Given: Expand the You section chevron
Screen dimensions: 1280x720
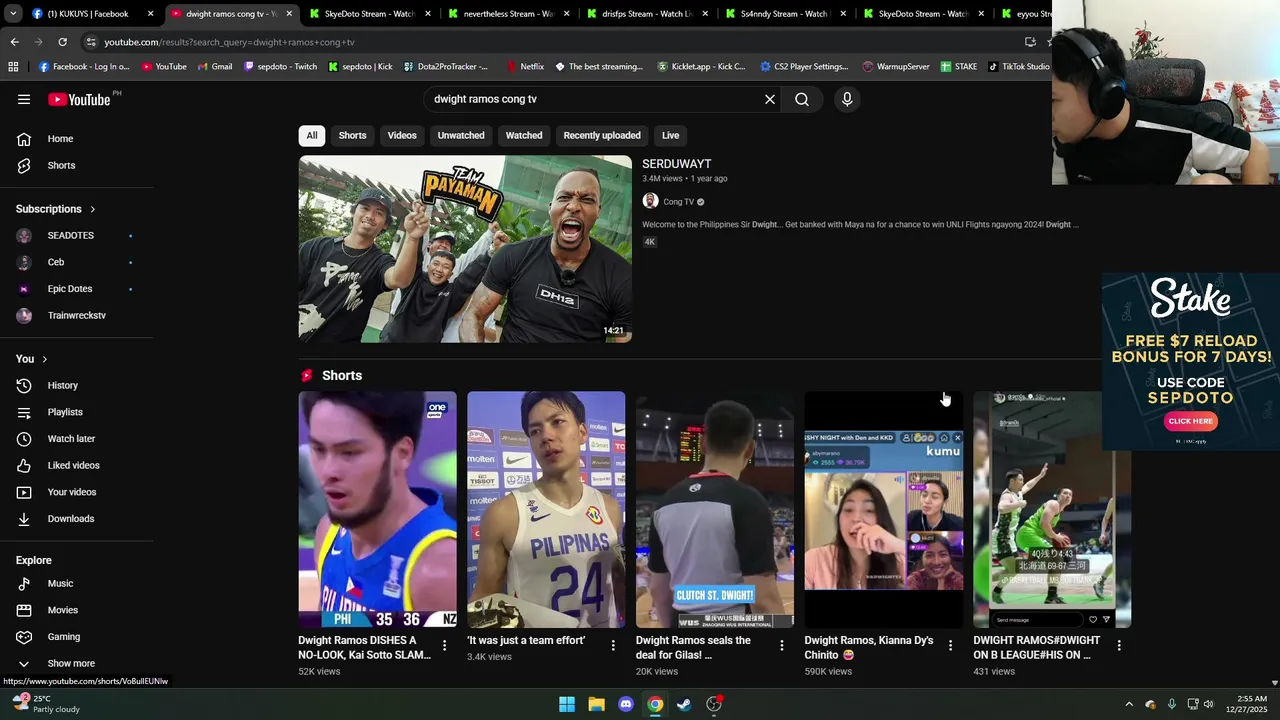Looking at the screenshot, I should pyautogui.click(x=44, y=359).
